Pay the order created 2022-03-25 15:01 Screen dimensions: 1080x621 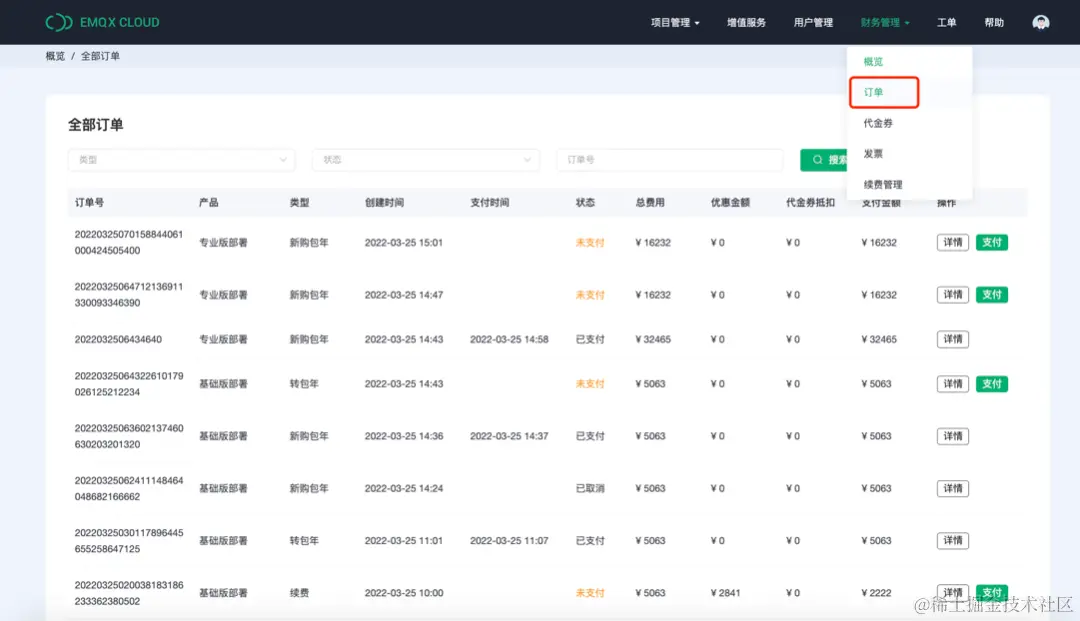992,242
